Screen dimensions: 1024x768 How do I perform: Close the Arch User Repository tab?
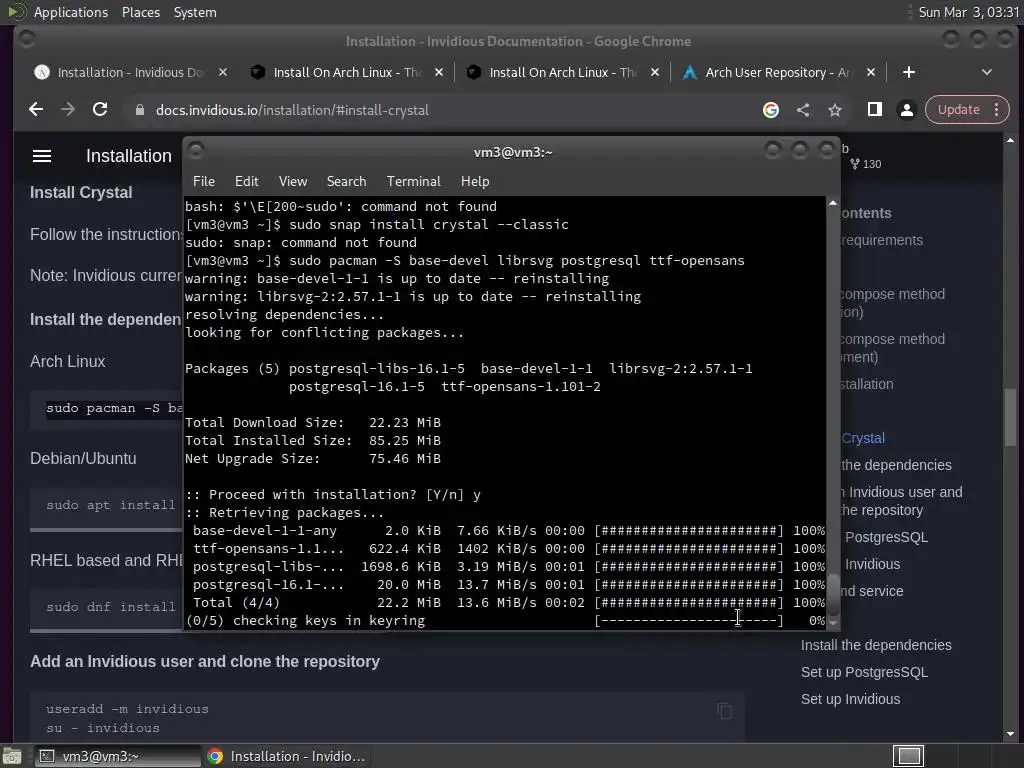(871, 72)
